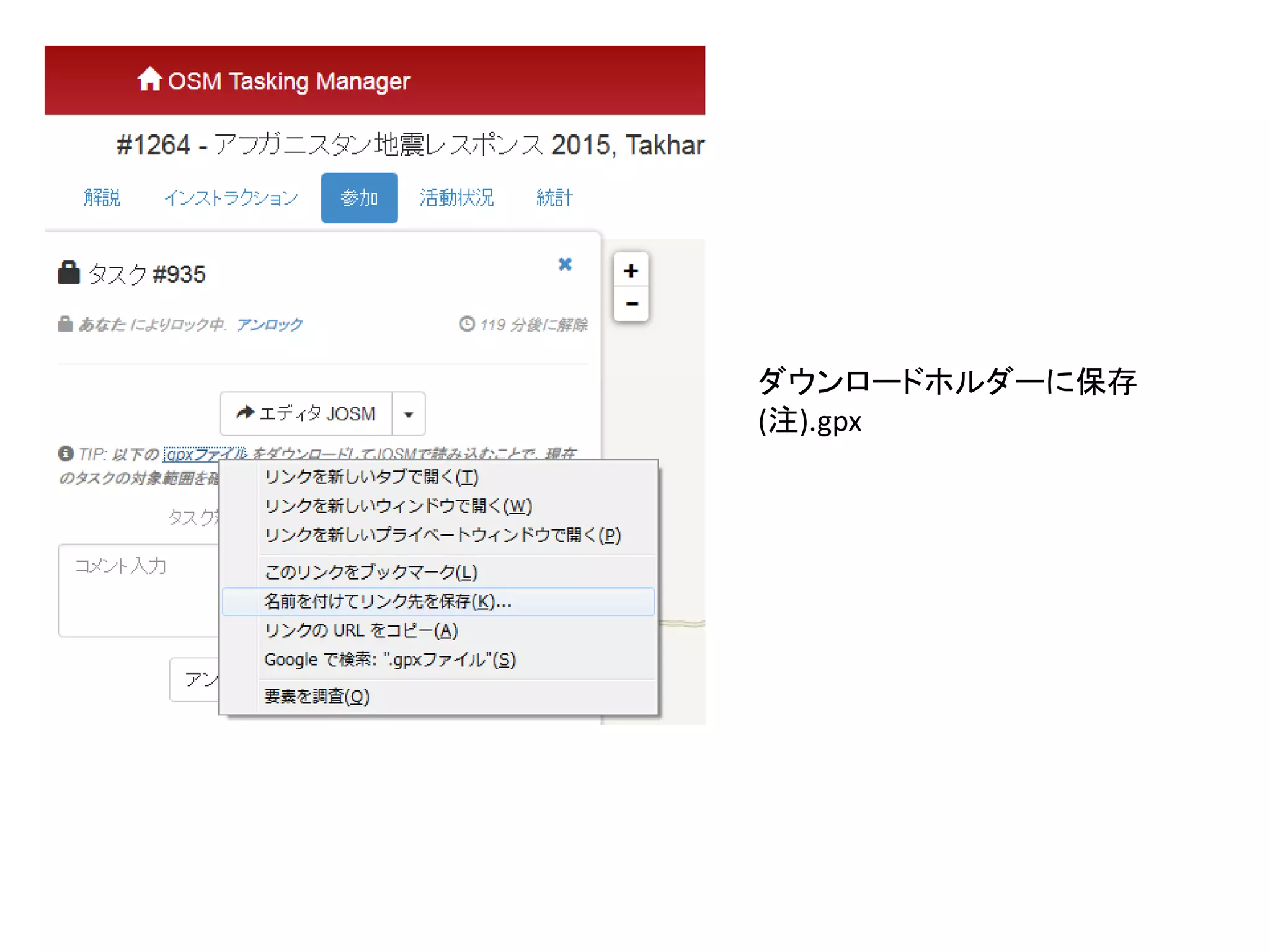This screenshot has width=1270, height=952.
Task: Click the small lock icon before あなた
Action: point(65,324)
